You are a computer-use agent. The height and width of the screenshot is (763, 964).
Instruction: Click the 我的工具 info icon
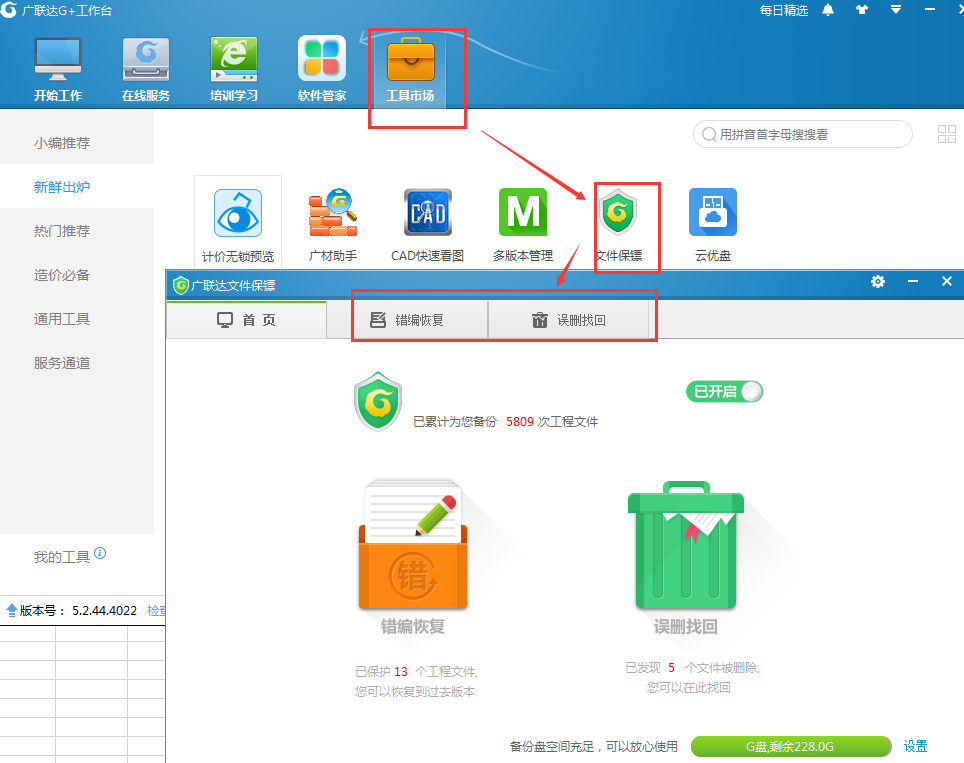(100, 553)
